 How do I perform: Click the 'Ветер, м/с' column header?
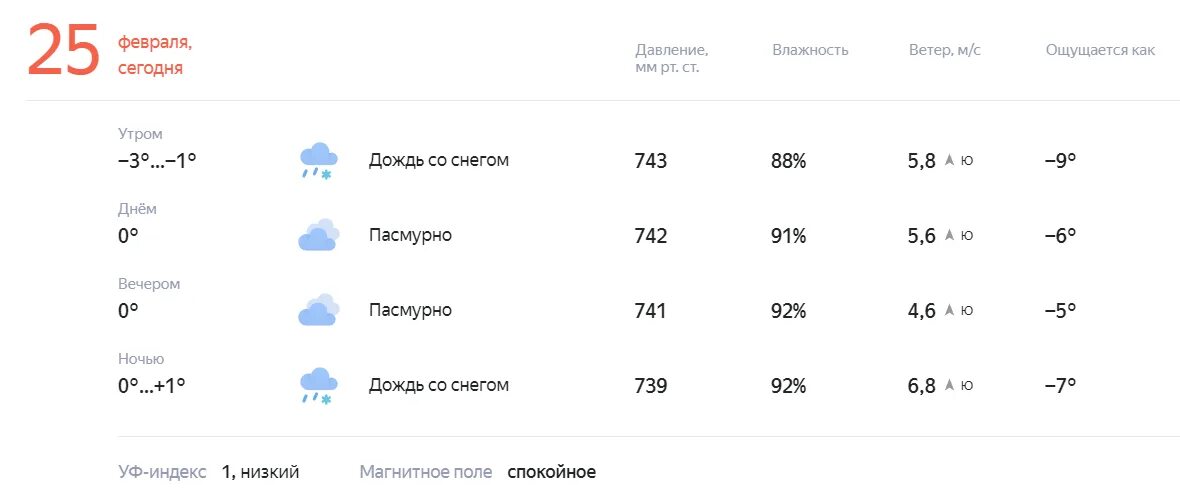coord(944,50)
